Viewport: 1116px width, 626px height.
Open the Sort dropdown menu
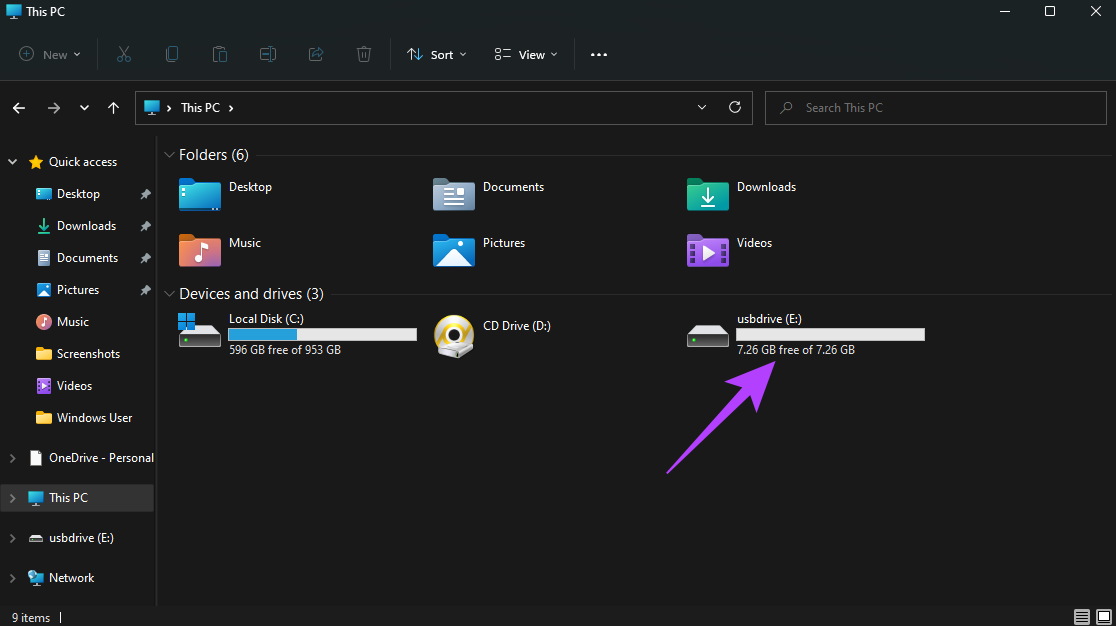coord(436,55)
